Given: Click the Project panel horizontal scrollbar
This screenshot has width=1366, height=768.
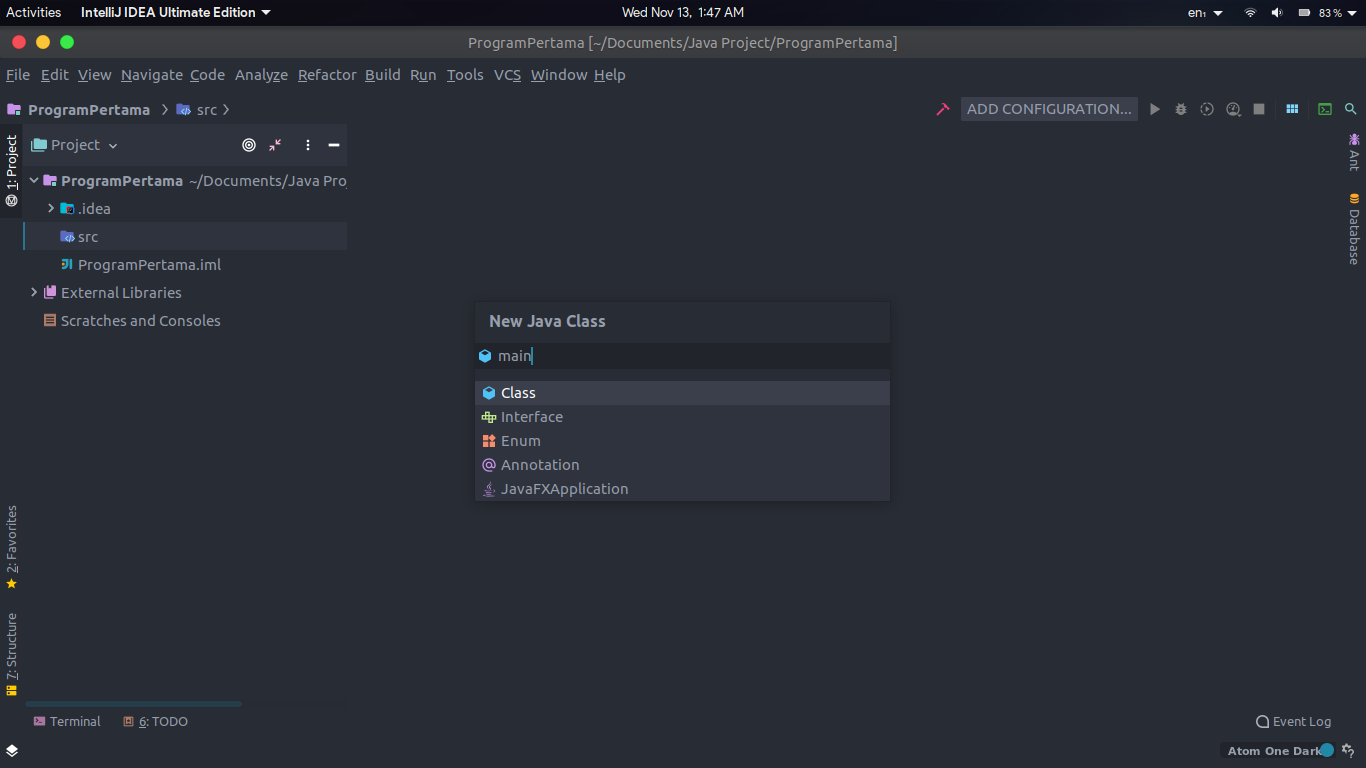Looking at the screenshot, I should [x=134, y=704].
